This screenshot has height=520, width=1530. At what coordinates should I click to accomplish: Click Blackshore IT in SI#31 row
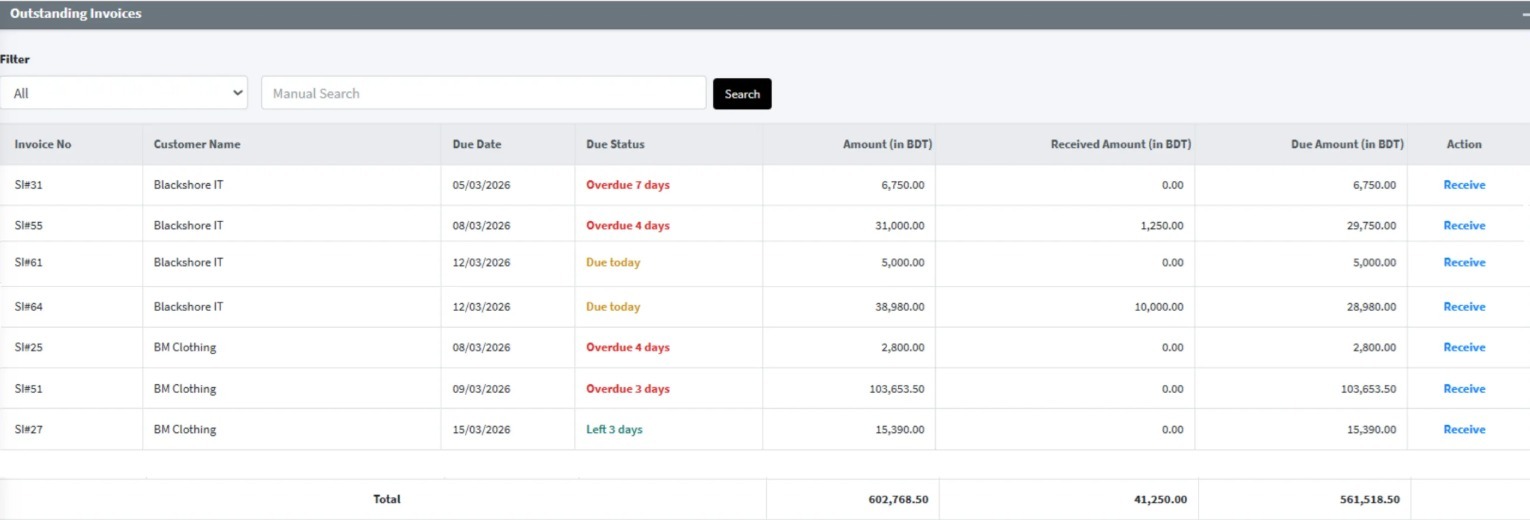point(188,185)
